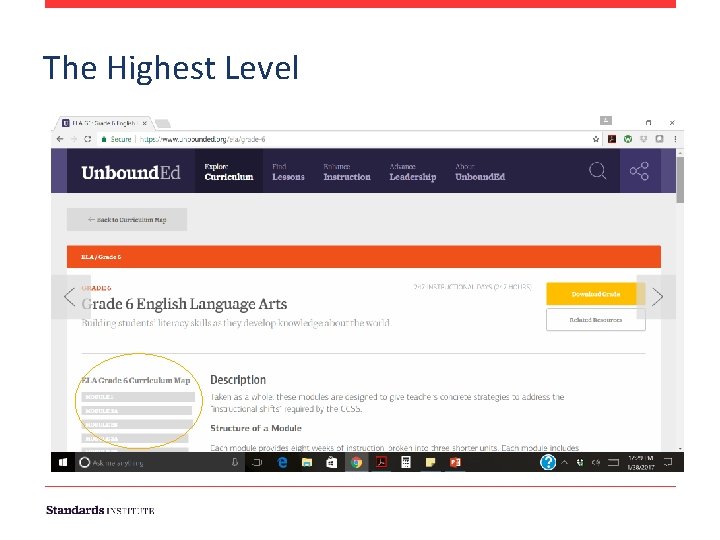Open the Chrome three-dot menu
Screen dimensions: 720x540
point(675,139)
